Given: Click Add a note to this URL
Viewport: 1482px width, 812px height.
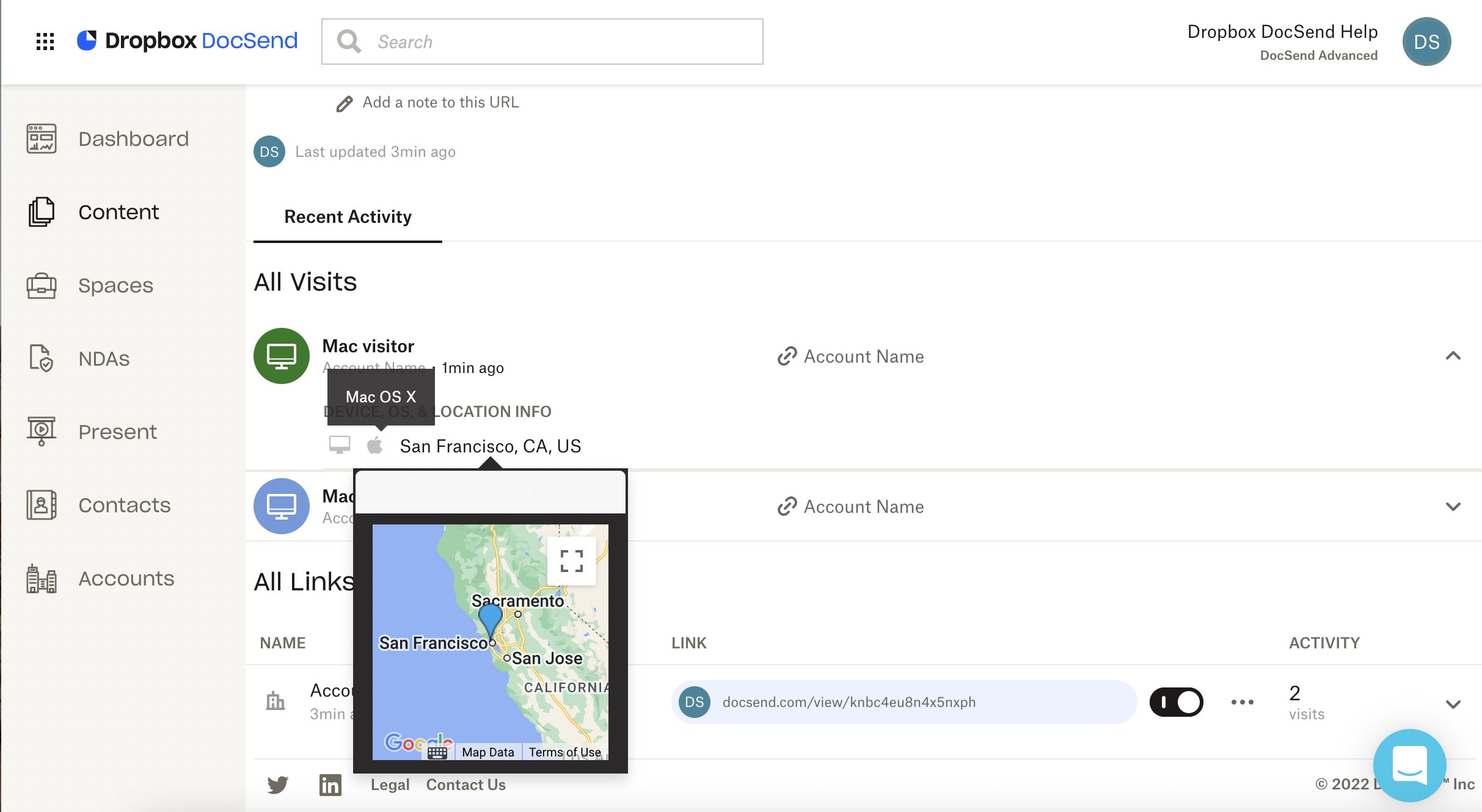Looking at the screenshot, I should 441,103.
